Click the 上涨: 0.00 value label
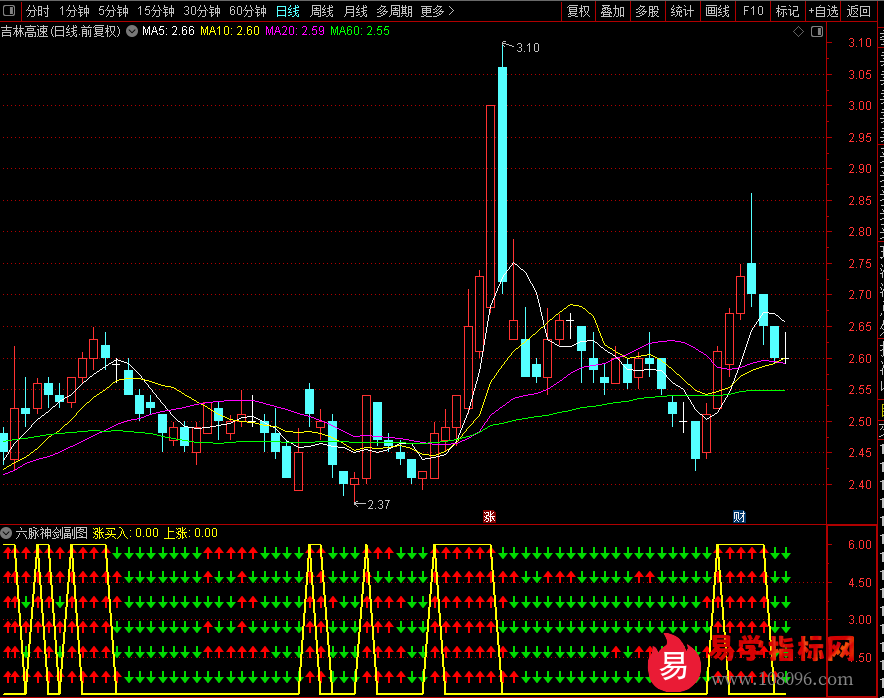Image resolution: width=884 pixels, height=698 pixels. point(191,533)
